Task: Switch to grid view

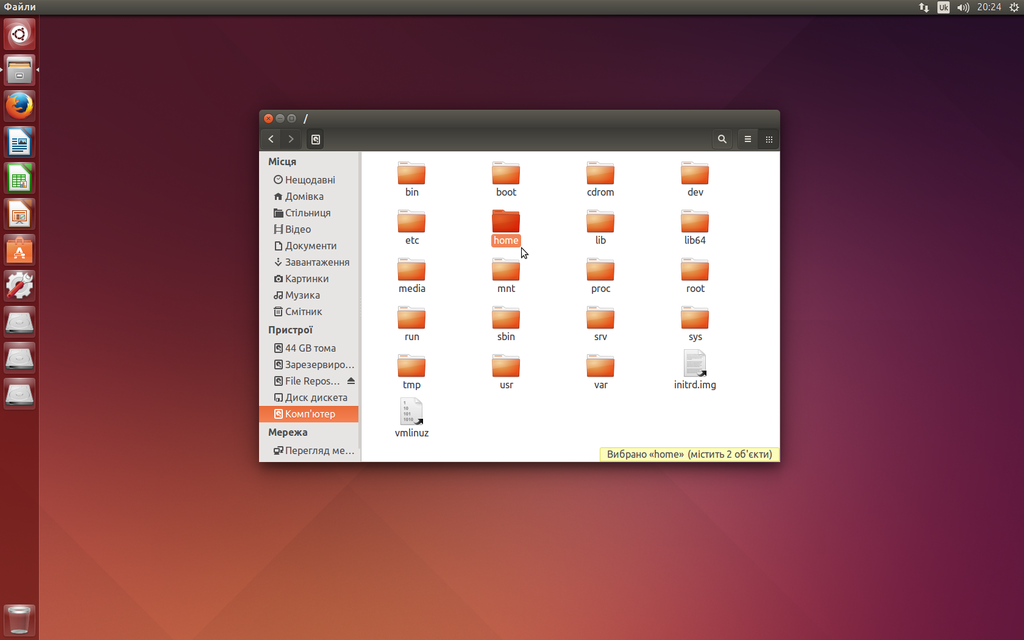Action: [769, 139]
